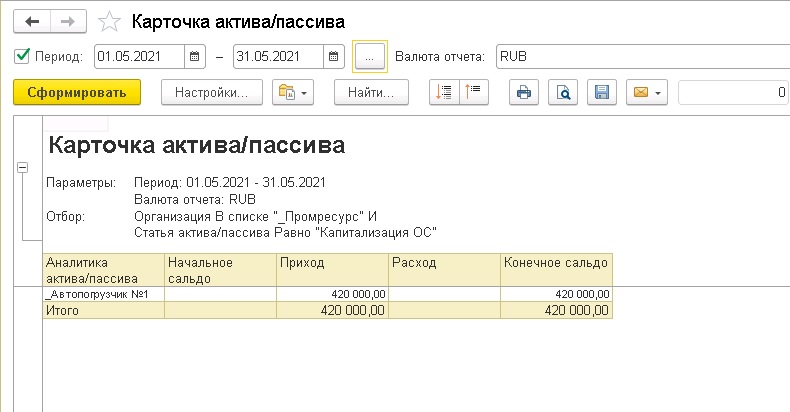Click the Найти... button
This screenshot has height=412, width=790.
[x=371, y=92]
